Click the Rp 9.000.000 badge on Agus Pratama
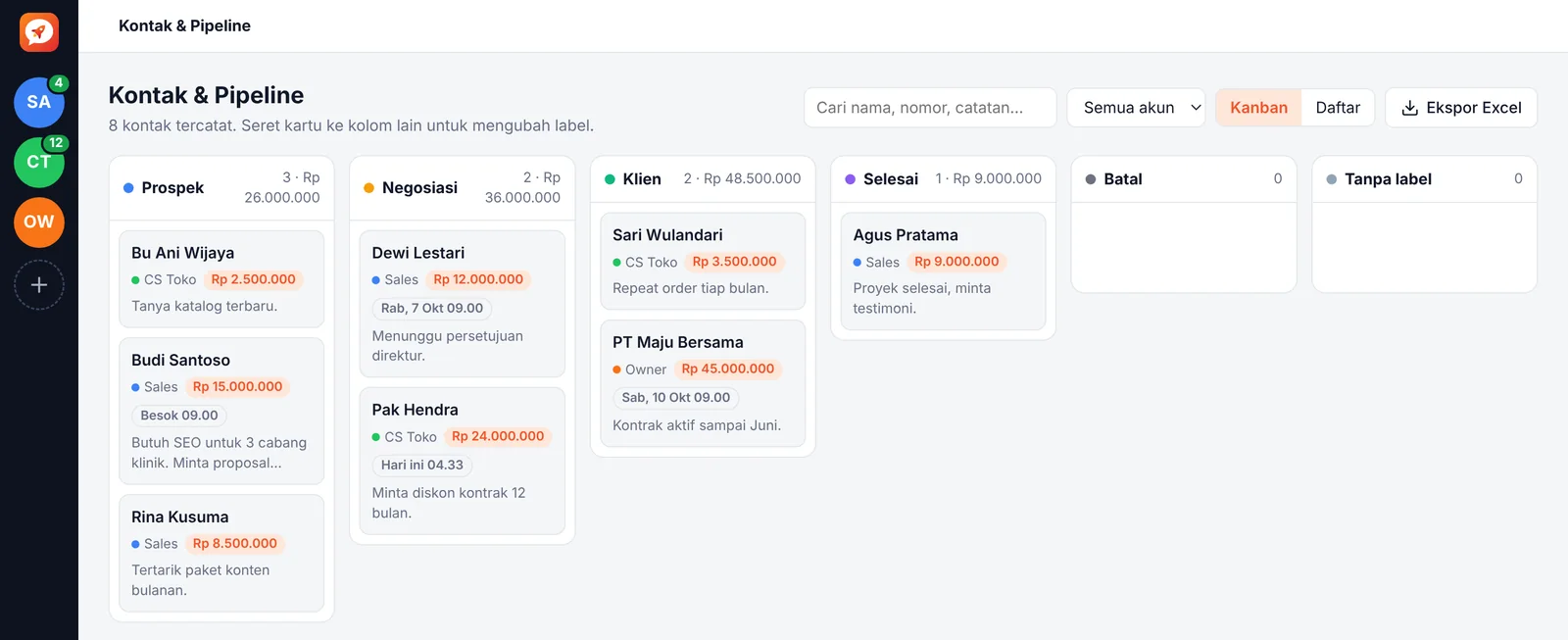1568x640 pixels. (x=956, y=262)
